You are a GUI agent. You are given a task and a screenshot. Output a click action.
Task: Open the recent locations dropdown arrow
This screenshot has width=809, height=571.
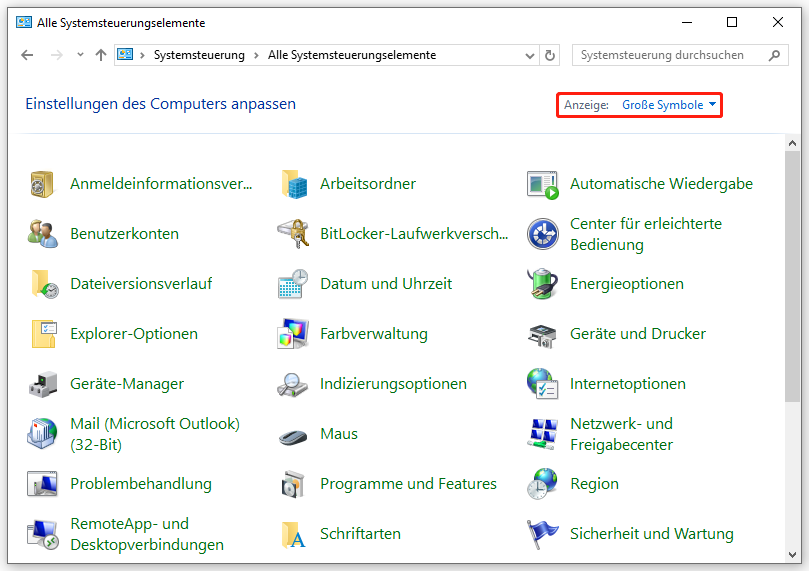tap(80, 55)
